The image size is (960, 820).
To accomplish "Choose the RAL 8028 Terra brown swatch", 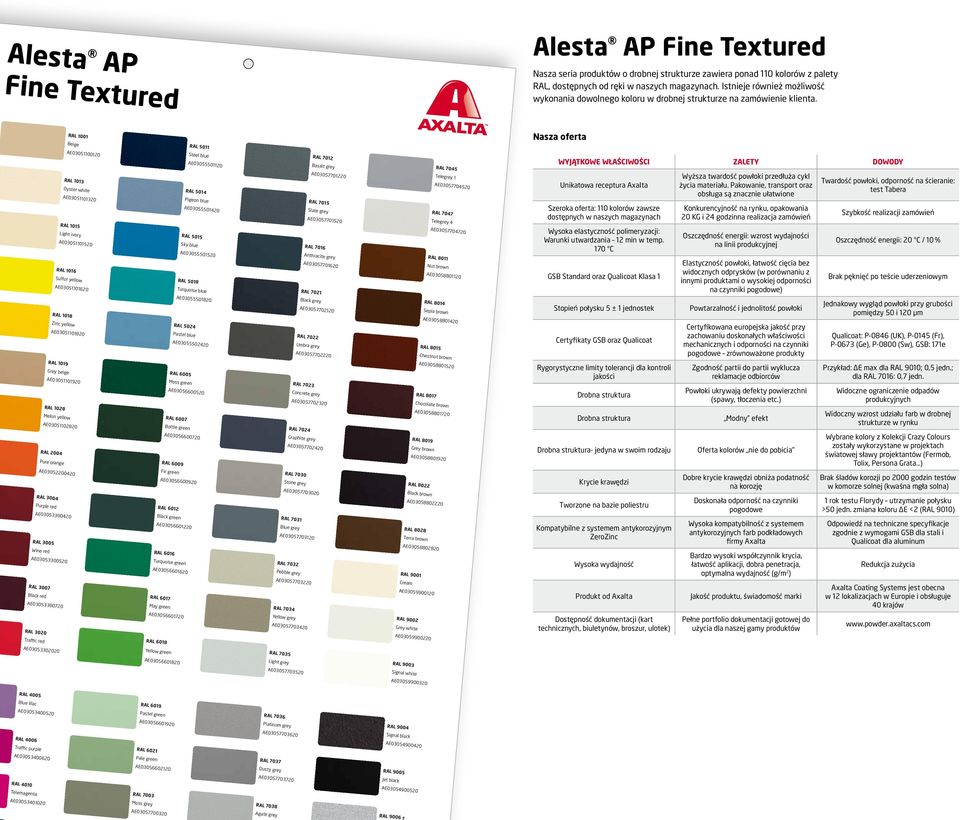I will [369, 535].
